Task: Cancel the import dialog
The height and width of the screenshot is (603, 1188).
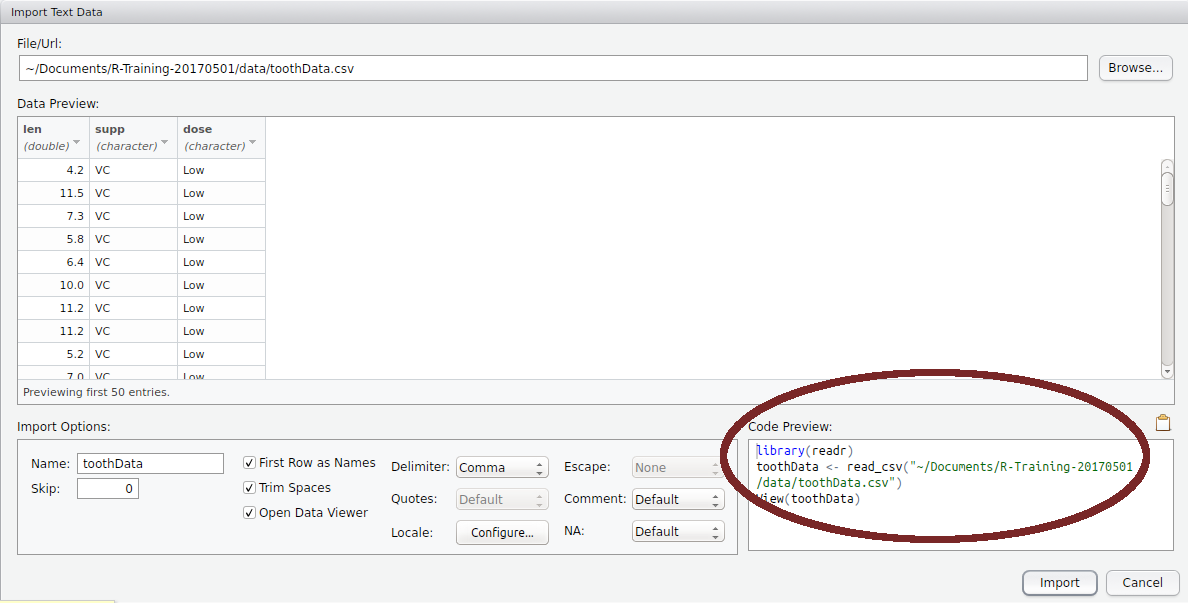Action: tap(1142, 583)
